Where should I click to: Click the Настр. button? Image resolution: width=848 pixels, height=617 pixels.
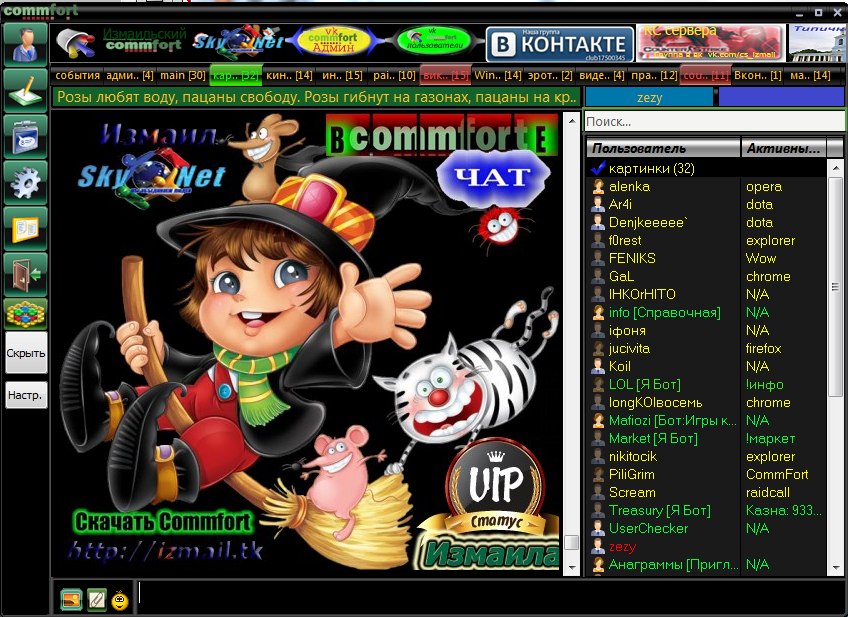tap(26, 396)
